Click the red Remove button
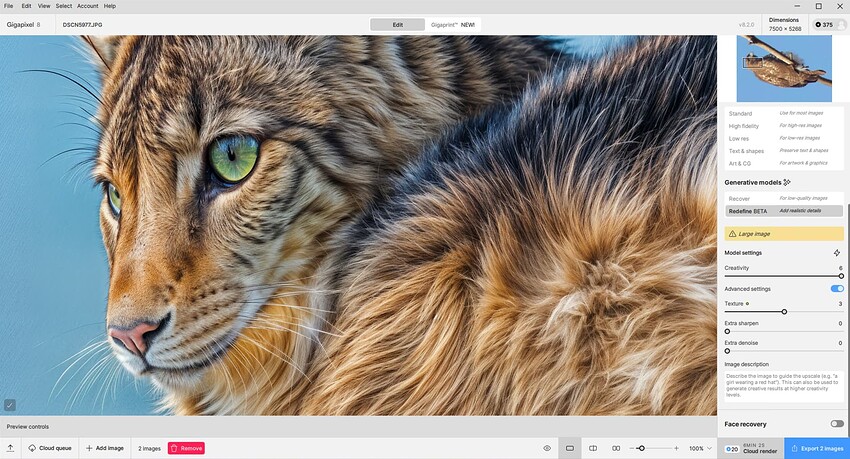Viewport: 850px width, 459px height. pos(186,448)
